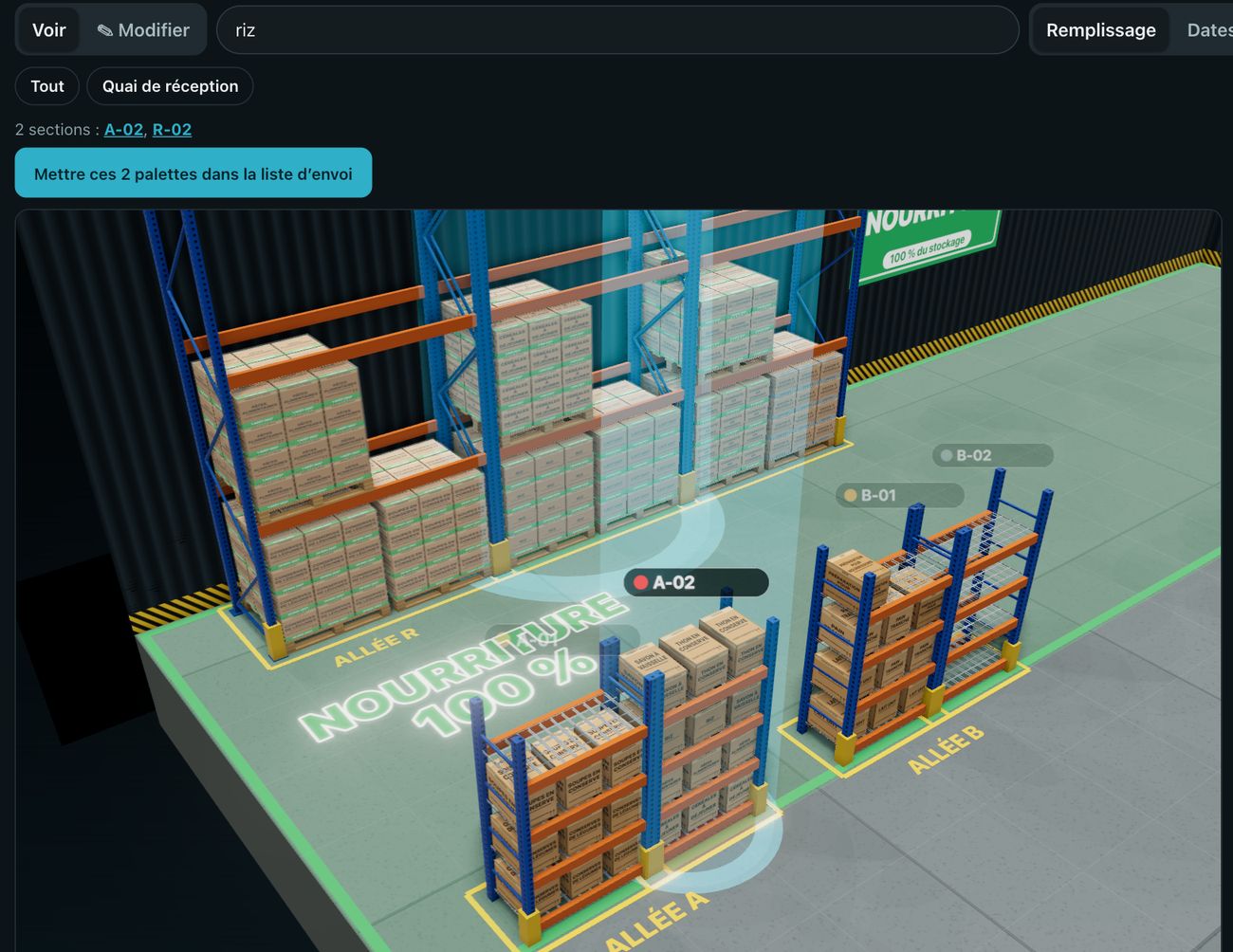Click the search field containing "riz"
Image resolution: width=1233 pixels, height=952 pixels.
pyautogui.click(x=617, y=30)
